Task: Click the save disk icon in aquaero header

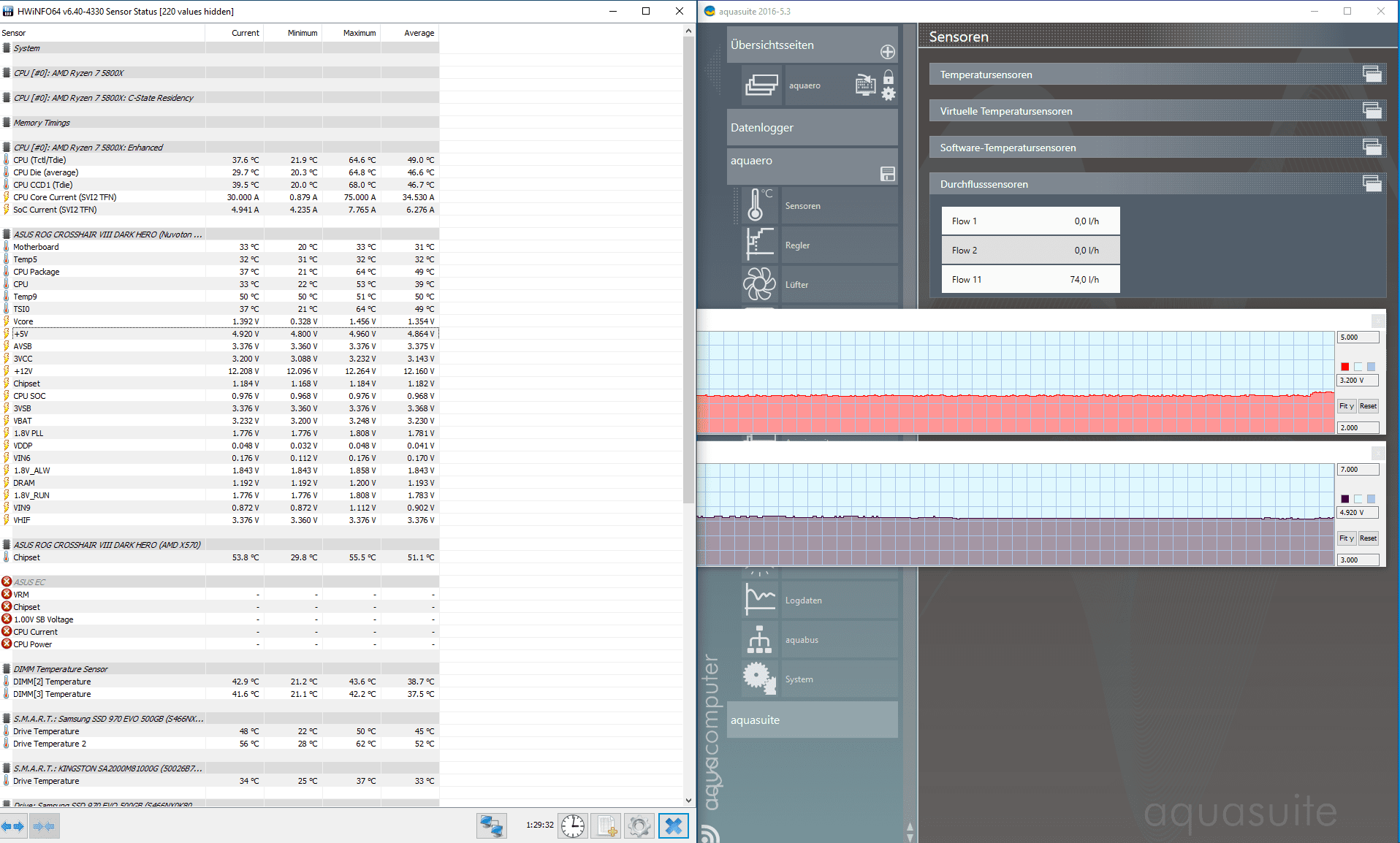Action: coord(888,174)
